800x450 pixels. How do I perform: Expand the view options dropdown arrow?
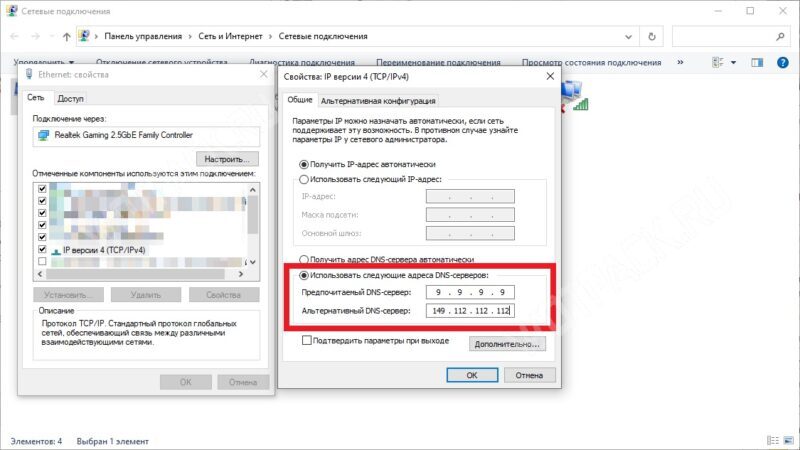click(733, 62)
